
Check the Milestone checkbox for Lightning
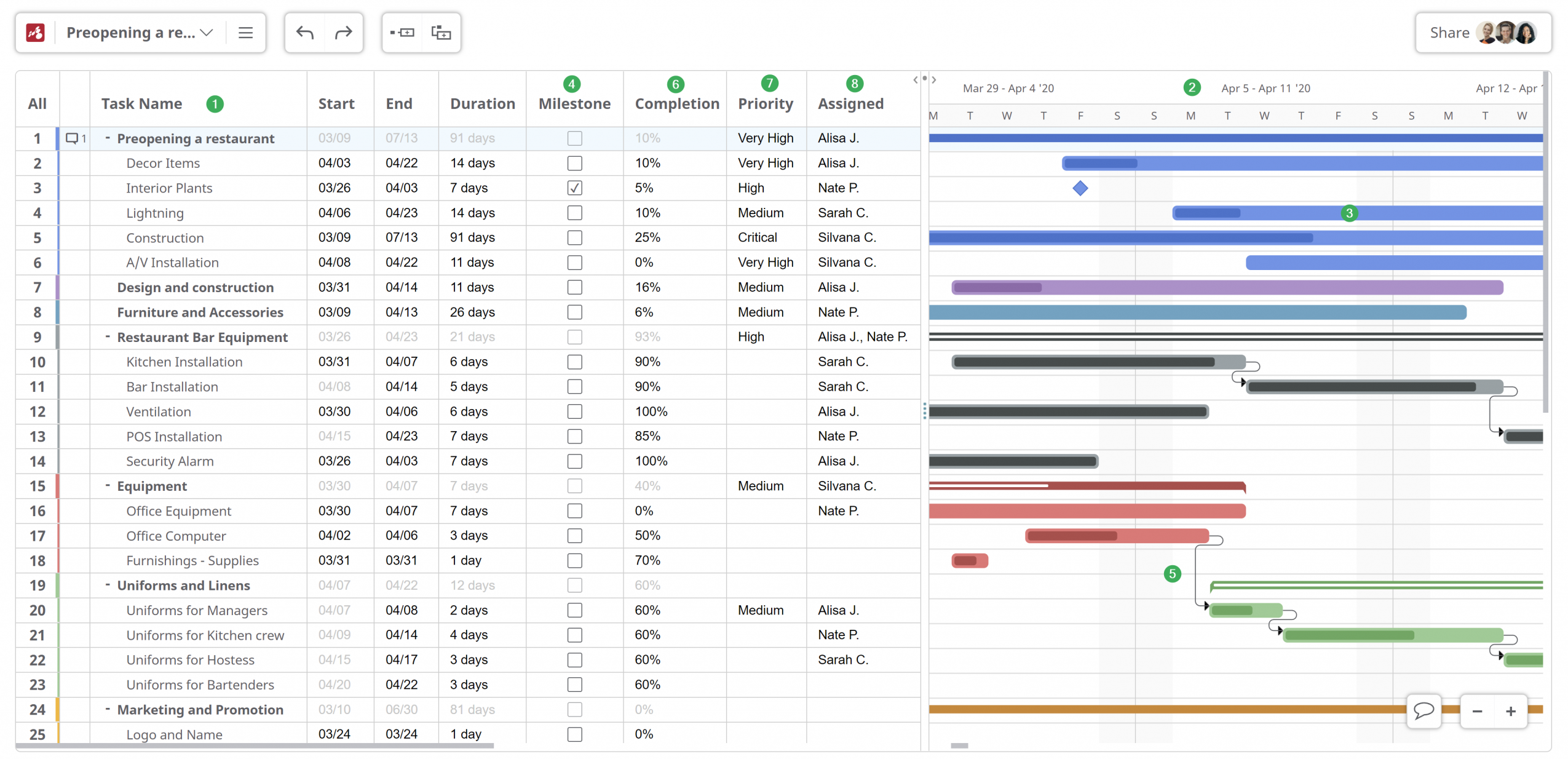574,213
